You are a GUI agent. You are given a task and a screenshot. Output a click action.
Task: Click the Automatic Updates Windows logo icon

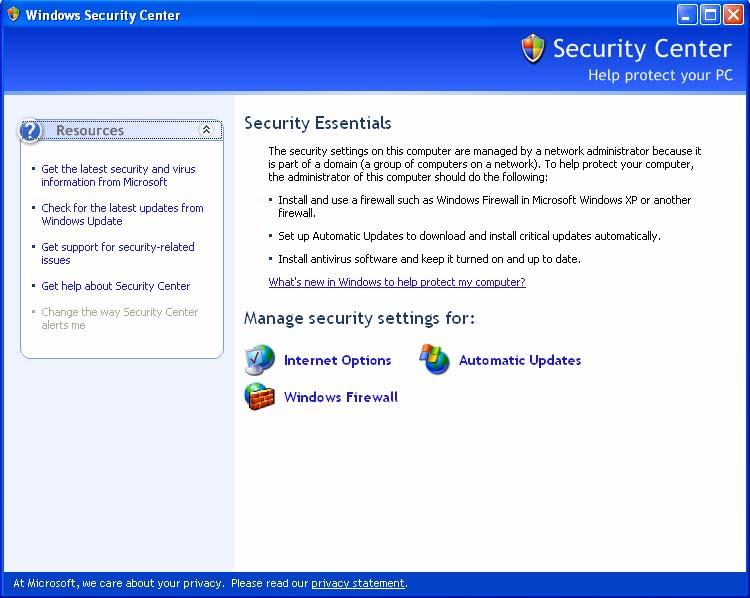[434, 359]
